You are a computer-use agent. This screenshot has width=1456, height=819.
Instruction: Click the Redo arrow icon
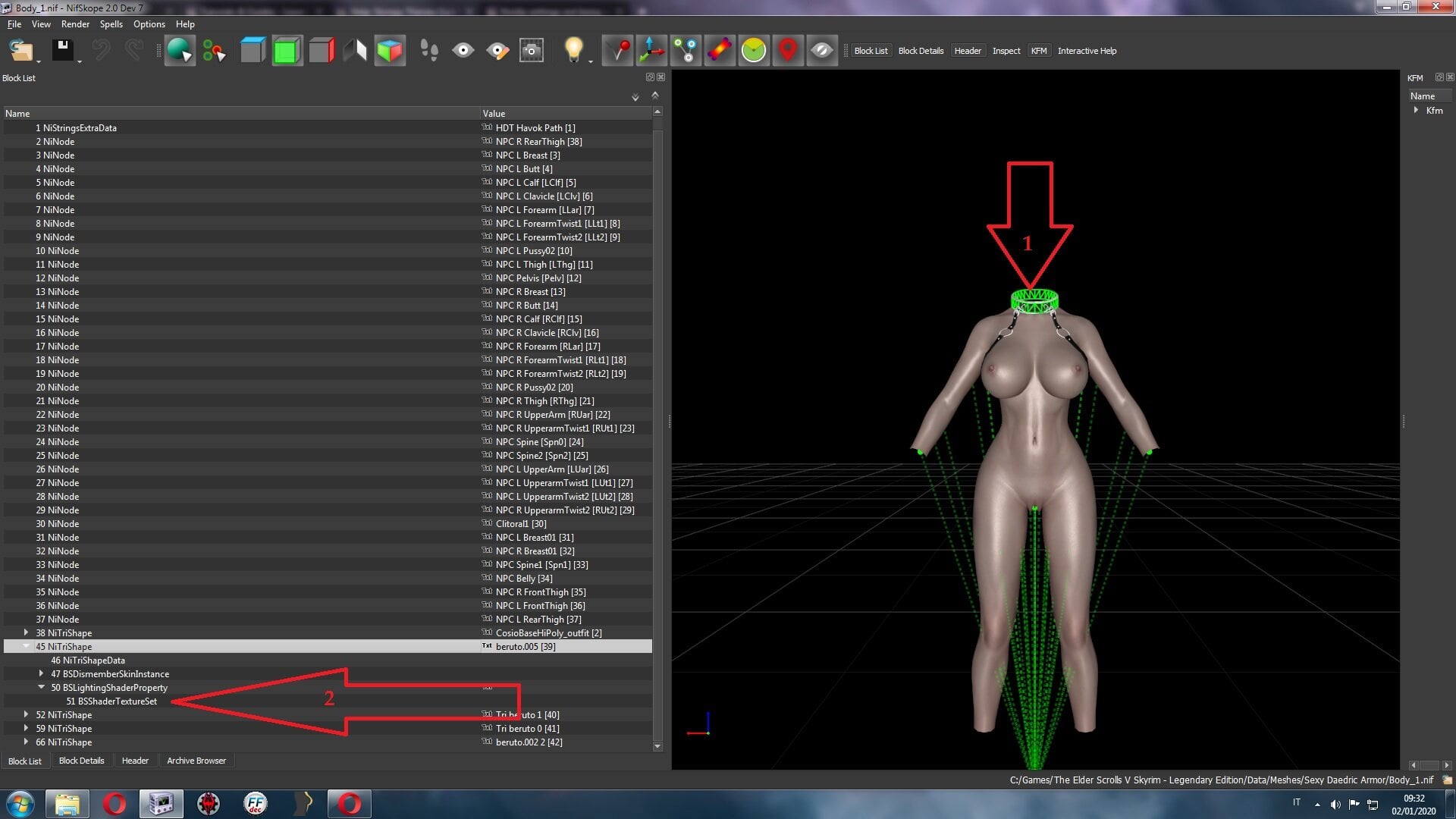click(133, 51)
